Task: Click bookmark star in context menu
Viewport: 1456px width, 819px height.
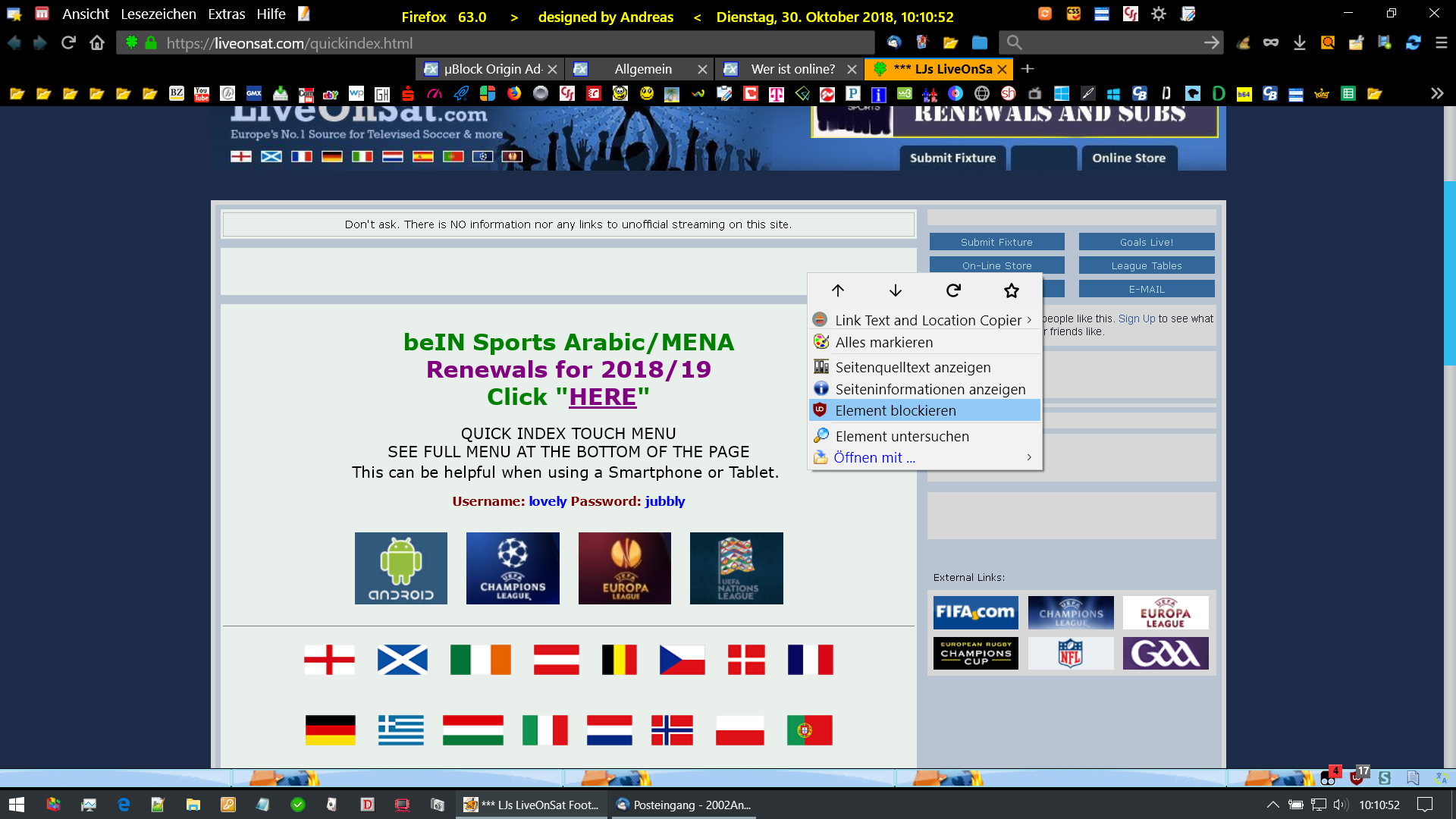Action: point(1011,290)
